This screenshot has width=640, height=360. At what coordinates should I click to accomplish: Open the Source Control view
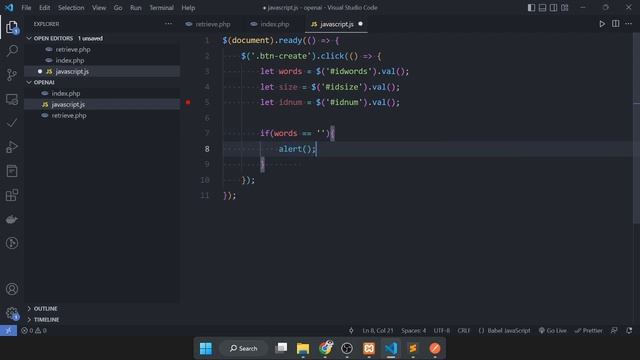12,75
